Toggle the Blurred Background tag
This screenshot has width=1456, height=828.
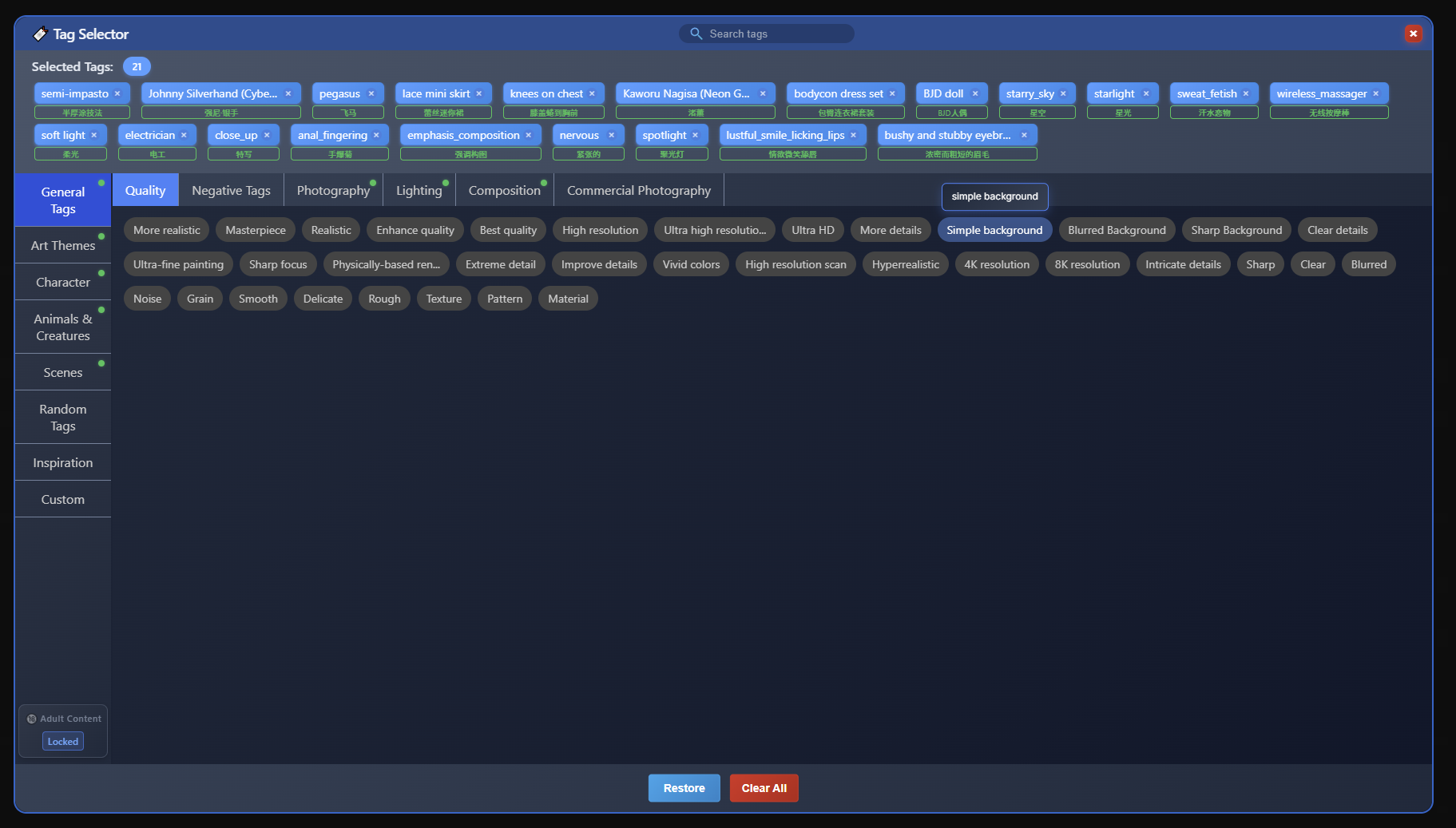click(x=1117, y=230)
